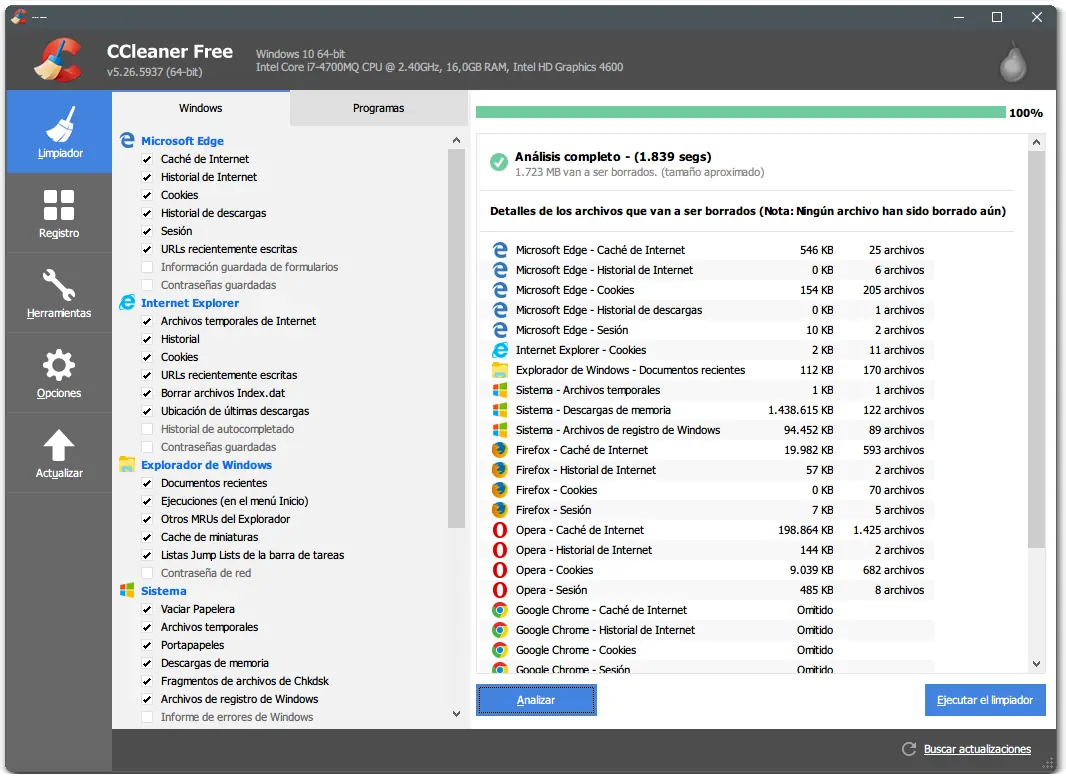Select the 'Explorador de Windows' category heading

206,465
